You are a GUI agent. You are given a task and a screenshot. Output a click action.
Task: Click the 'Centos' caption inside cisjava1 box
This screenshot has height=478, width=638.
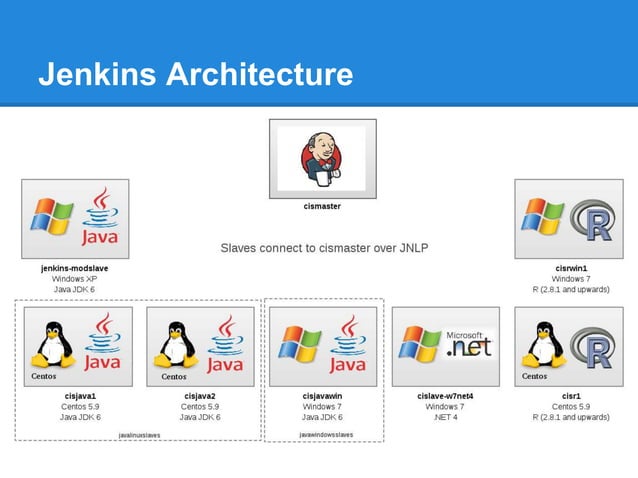tap(44, 376)
